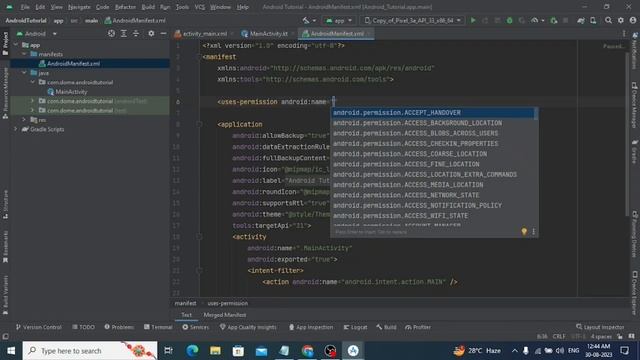This screenshot has height=360, width=640.
Task: Switch to the Merged Manifest tab
Action: point(224,315)
